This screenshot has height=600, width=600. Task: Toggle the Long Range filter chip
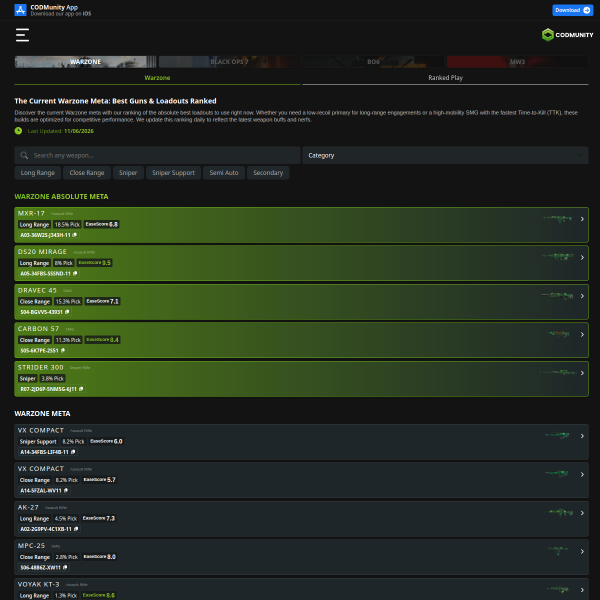pos(38,173)
